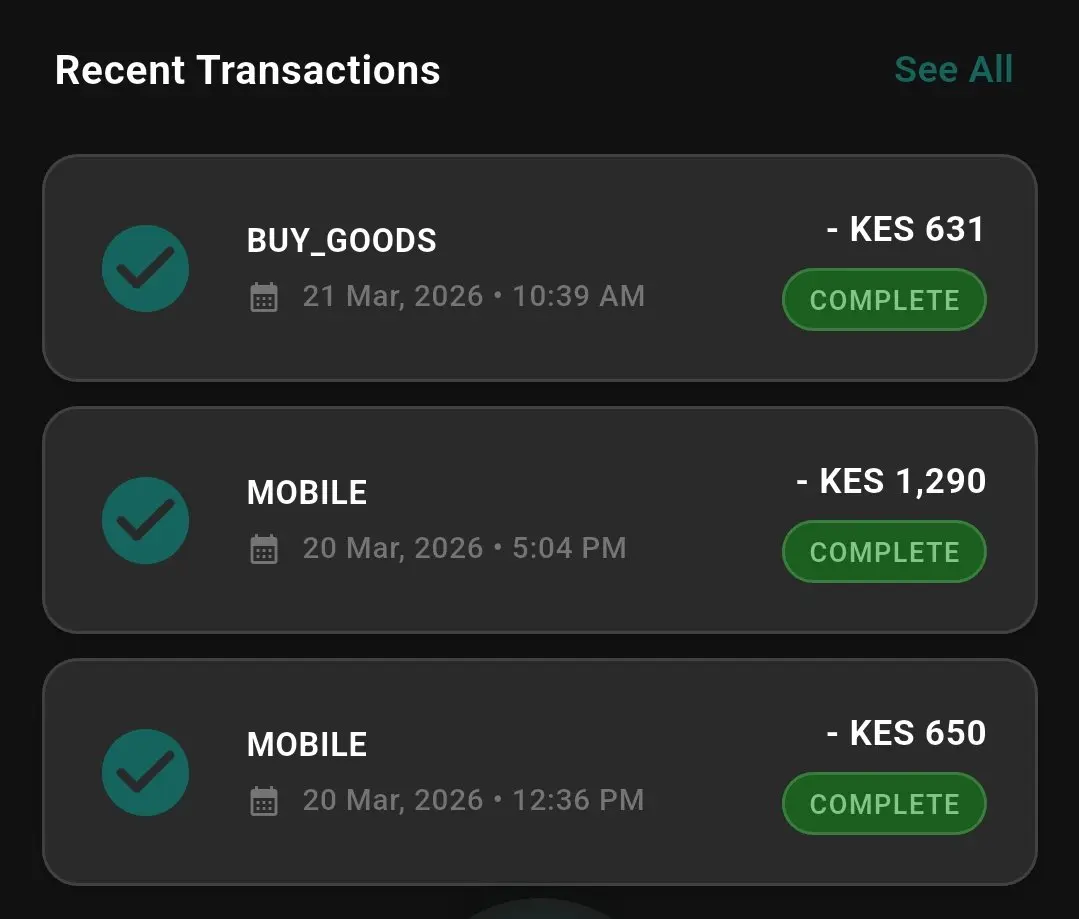1079x919 pixels.
Task: Select the MOBILE title dated 5:04 PM
Action: [307, 493]
